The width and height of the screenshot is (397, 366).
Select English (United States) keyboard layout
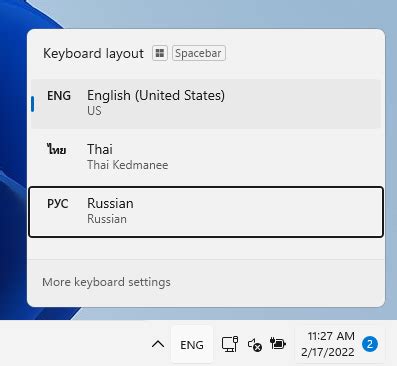pos(206,104)
